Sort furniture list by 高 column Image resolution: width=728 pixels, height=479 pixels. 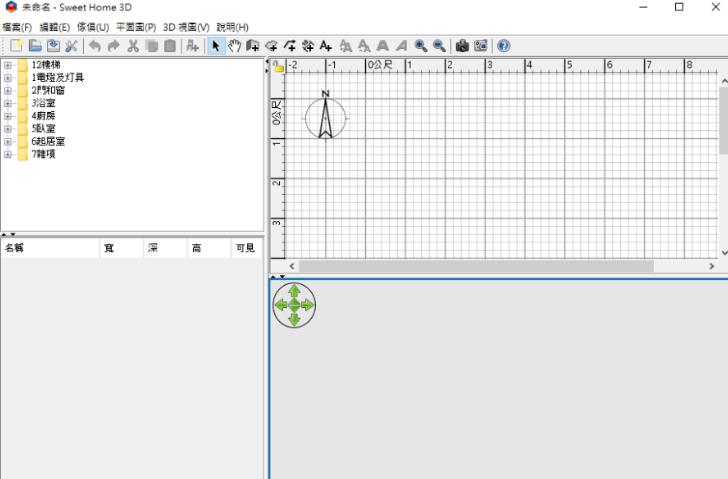click(x=209, y=248)
